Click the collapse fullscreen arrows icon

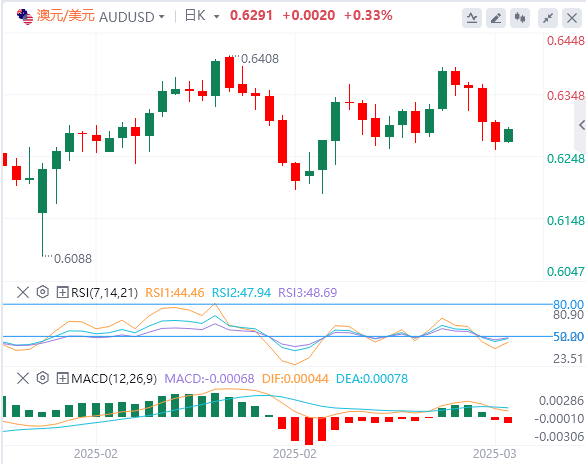(548, 18)
